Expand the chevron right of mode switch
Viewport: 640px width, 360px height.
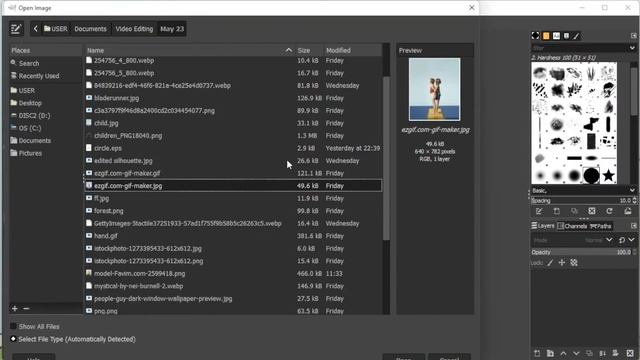[x=632, y=240]
